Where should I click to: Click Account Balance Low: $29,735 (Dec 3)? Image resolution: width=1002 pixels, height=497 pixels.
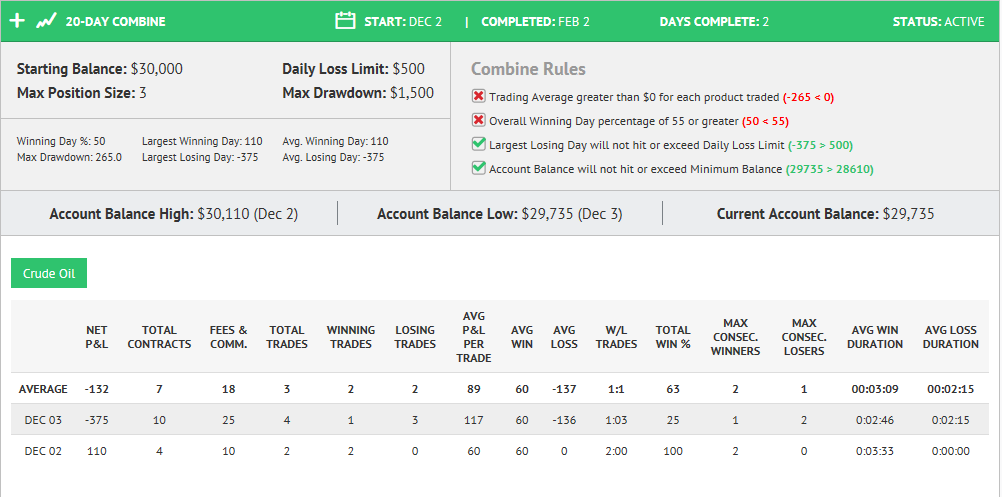pyautogui.click(x=500, y=214)
